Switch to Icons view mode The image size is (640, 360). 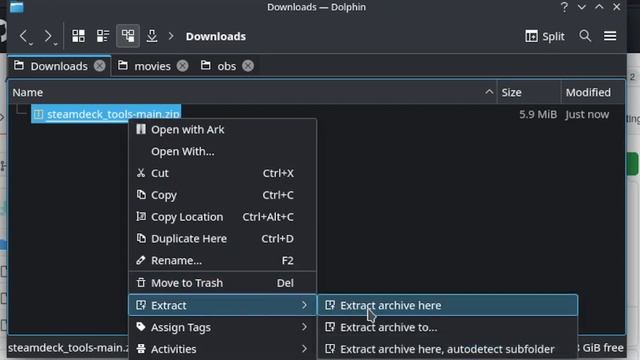78,36
